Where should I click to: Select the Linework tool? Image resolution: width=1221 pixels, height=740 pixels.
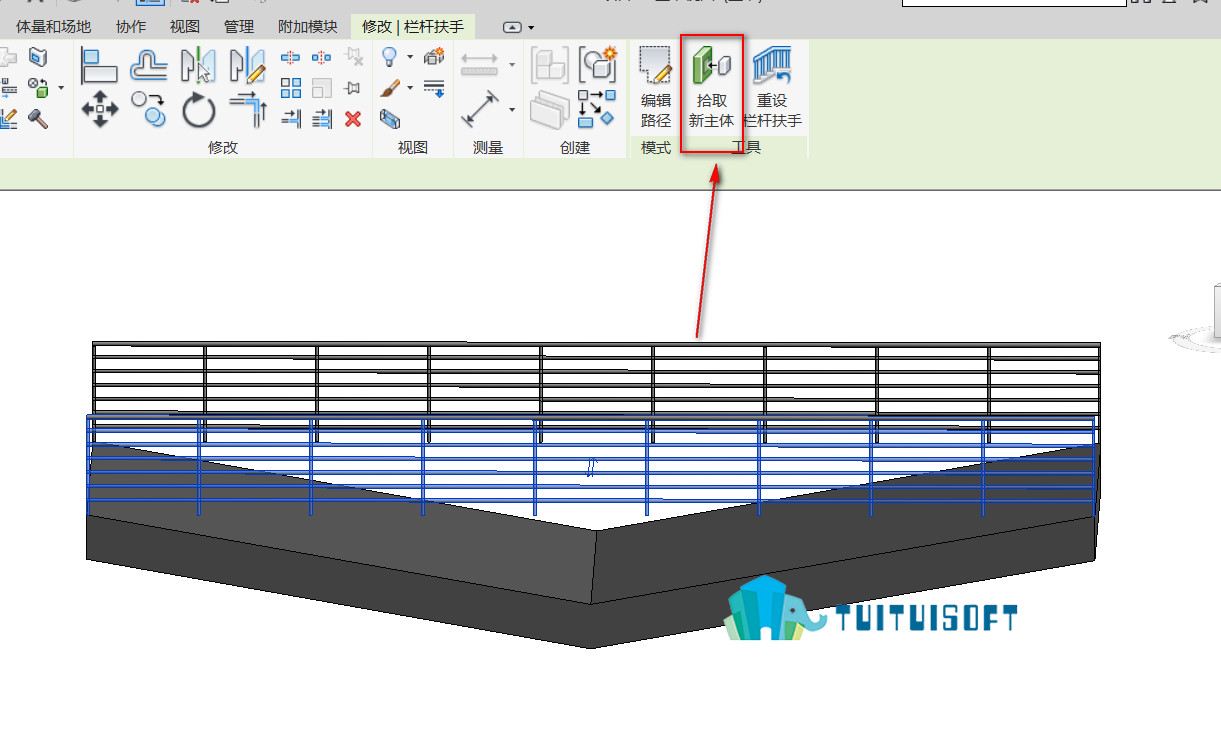tap(434, 88)
